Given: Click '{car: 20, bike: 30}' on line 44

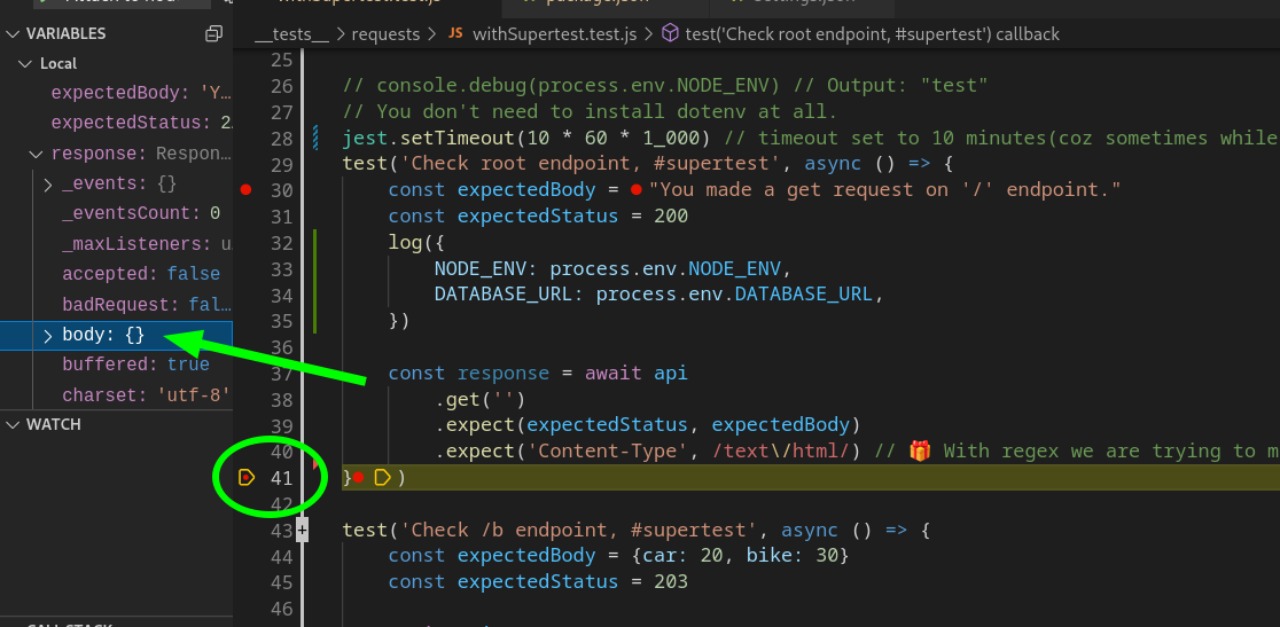Looking at the screenshot, I should click(x=742, y=556).
